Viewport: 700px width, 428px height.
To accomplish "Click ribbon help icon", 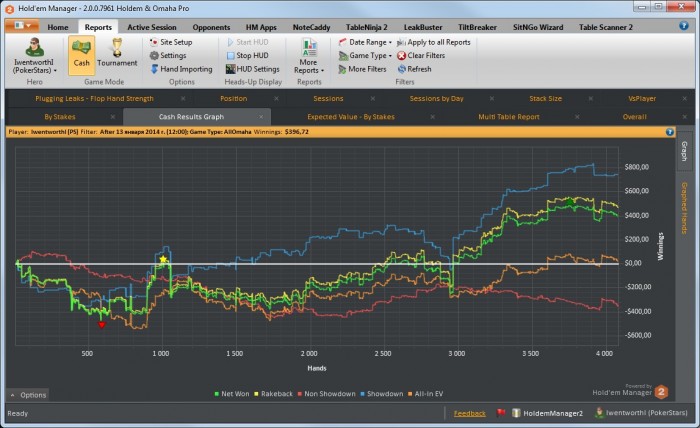I will (683, 25).
